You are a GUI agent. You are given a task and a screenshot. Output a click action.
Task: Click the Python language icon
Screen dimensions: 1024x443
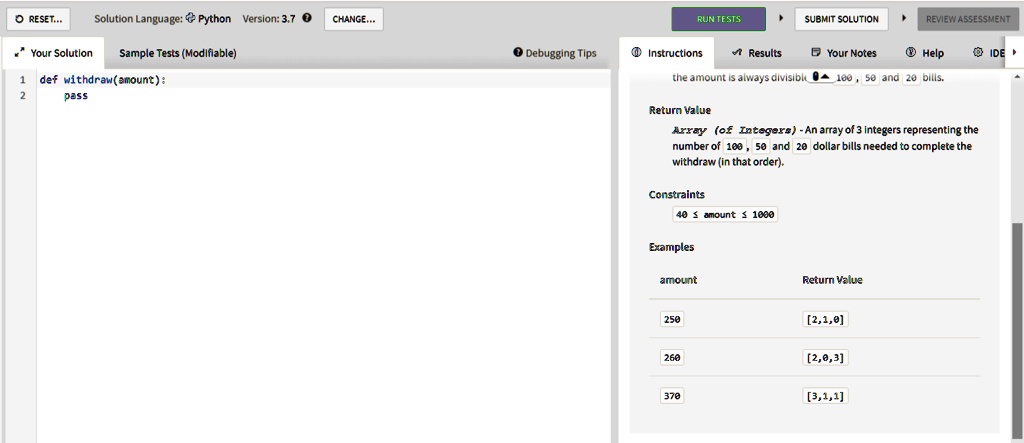191,18
